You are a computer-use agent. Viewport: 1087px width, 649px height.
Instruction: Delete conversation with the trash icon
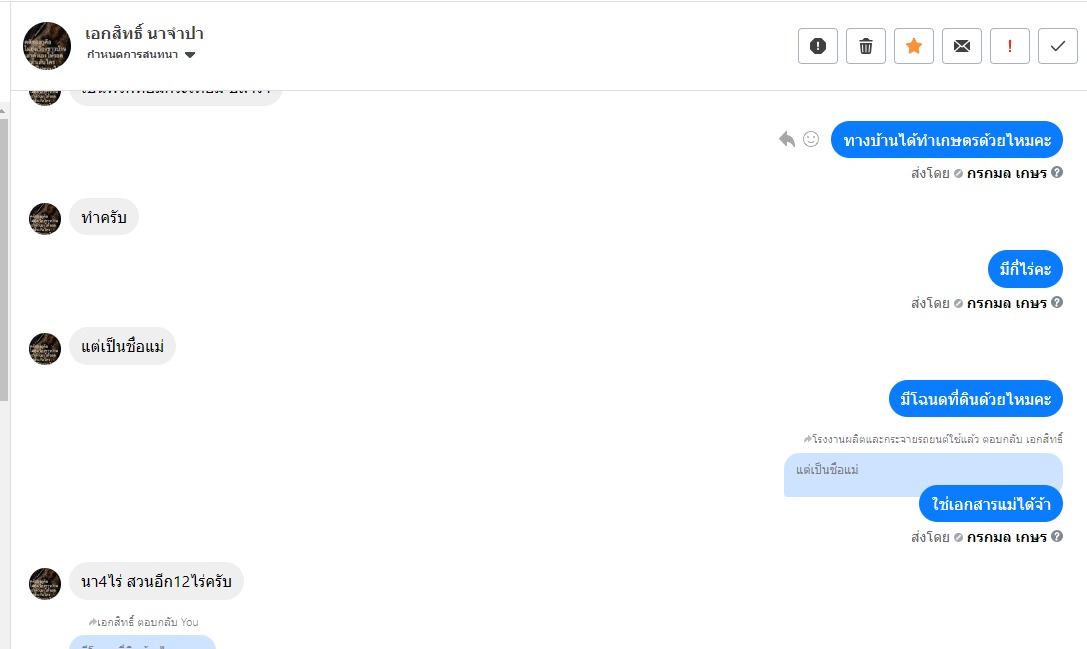coord(866,46)
